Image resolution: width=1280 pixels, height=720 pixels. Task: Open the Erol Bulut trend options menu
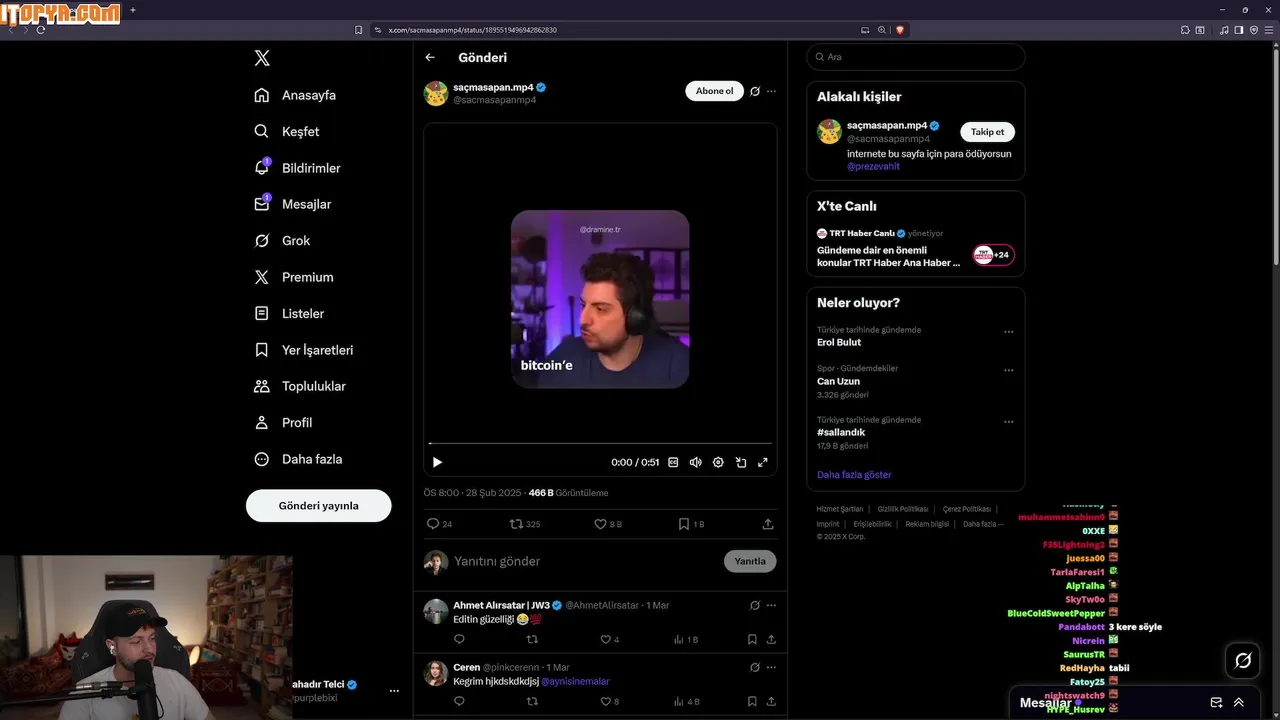(1008, 332)
